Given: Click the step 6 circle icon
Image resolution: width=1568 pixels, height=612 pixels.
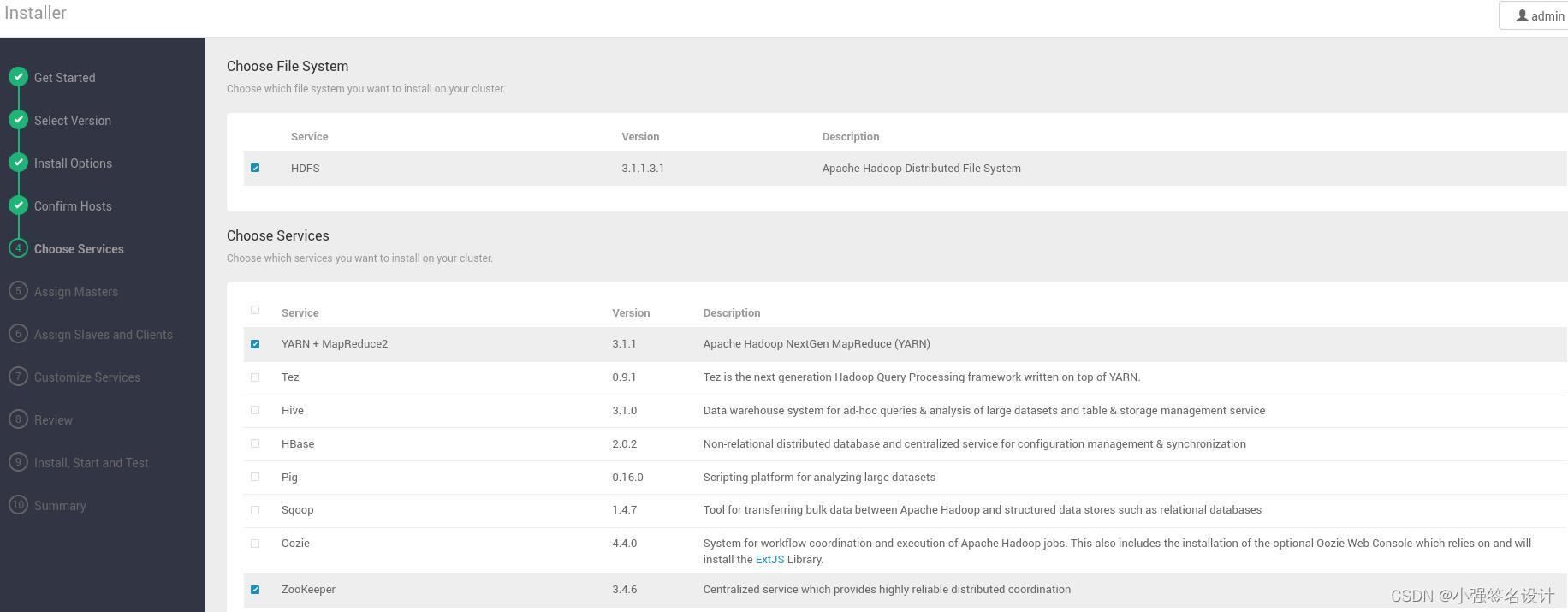Looking at the screenshot, I should (18, 334).
